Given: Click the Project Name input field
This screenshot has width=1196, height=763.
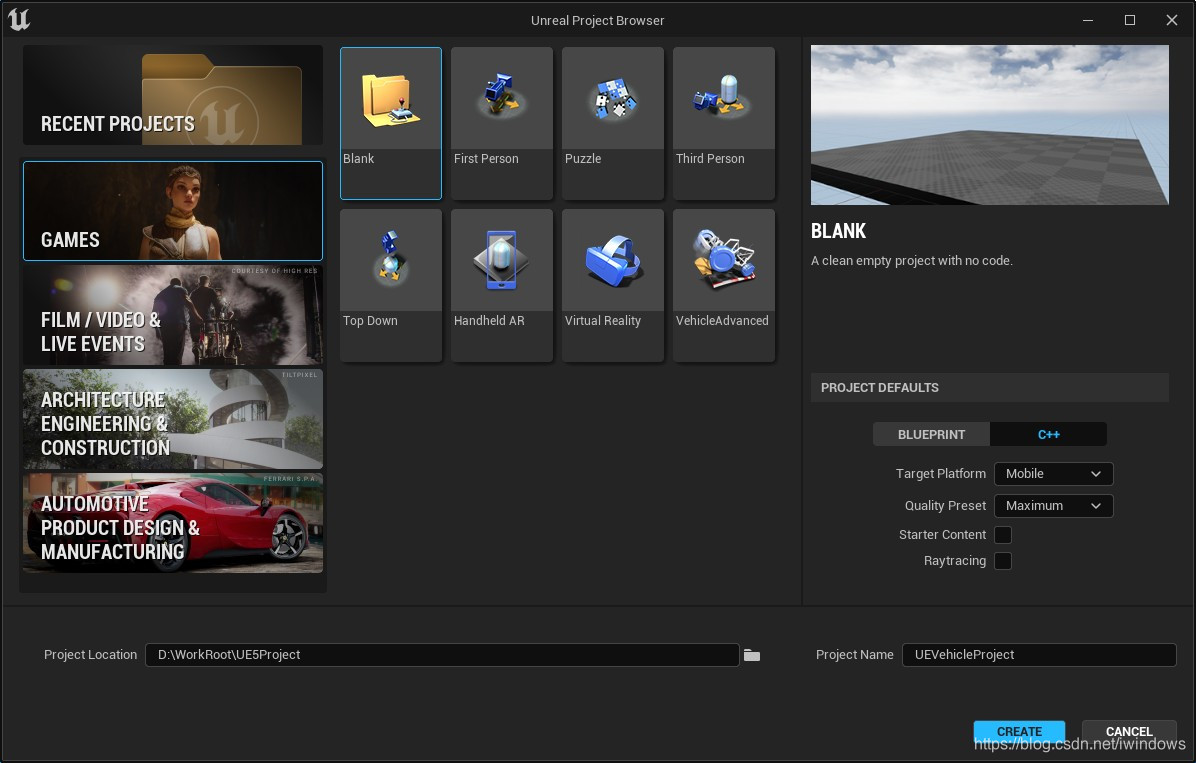Looking at the screenshot, I should pos(1039,655).
